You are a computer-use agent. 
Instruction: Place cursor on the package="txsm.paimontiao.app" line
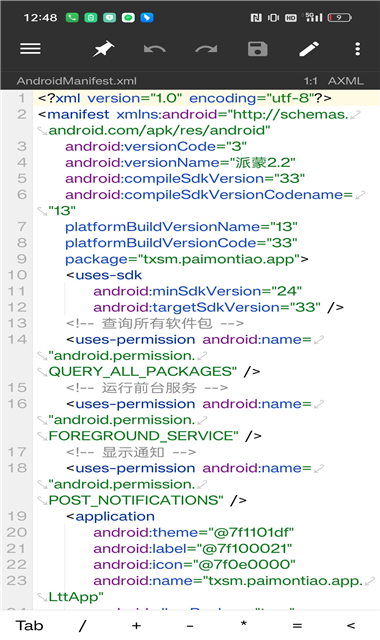[187, 259]
